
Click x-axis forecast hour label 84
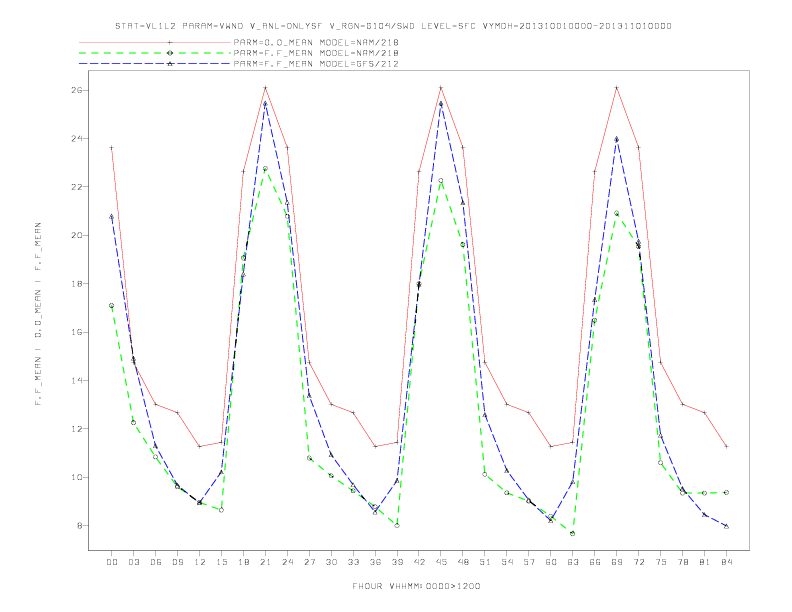(726, 562)
